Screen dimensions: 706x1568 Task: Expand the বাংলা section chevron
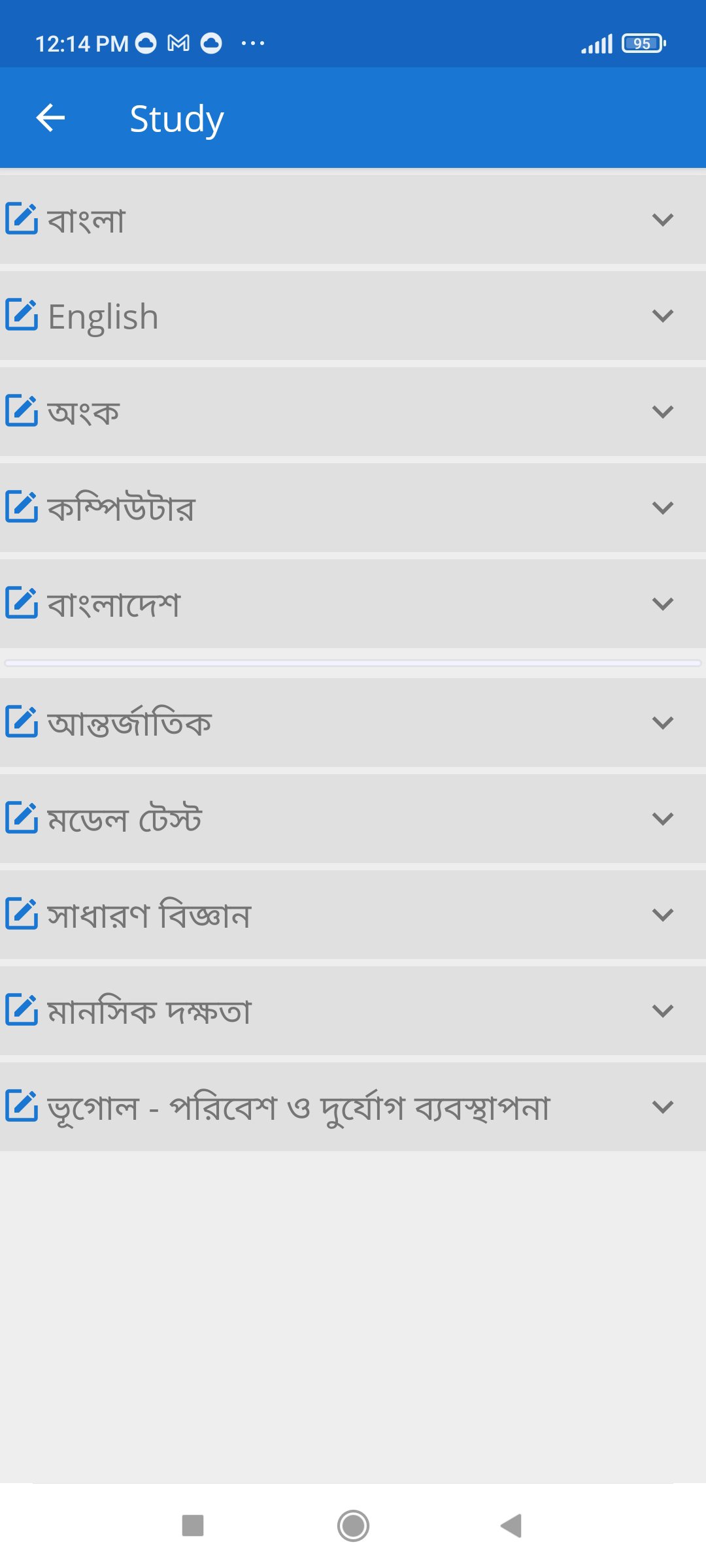[662, 220]
